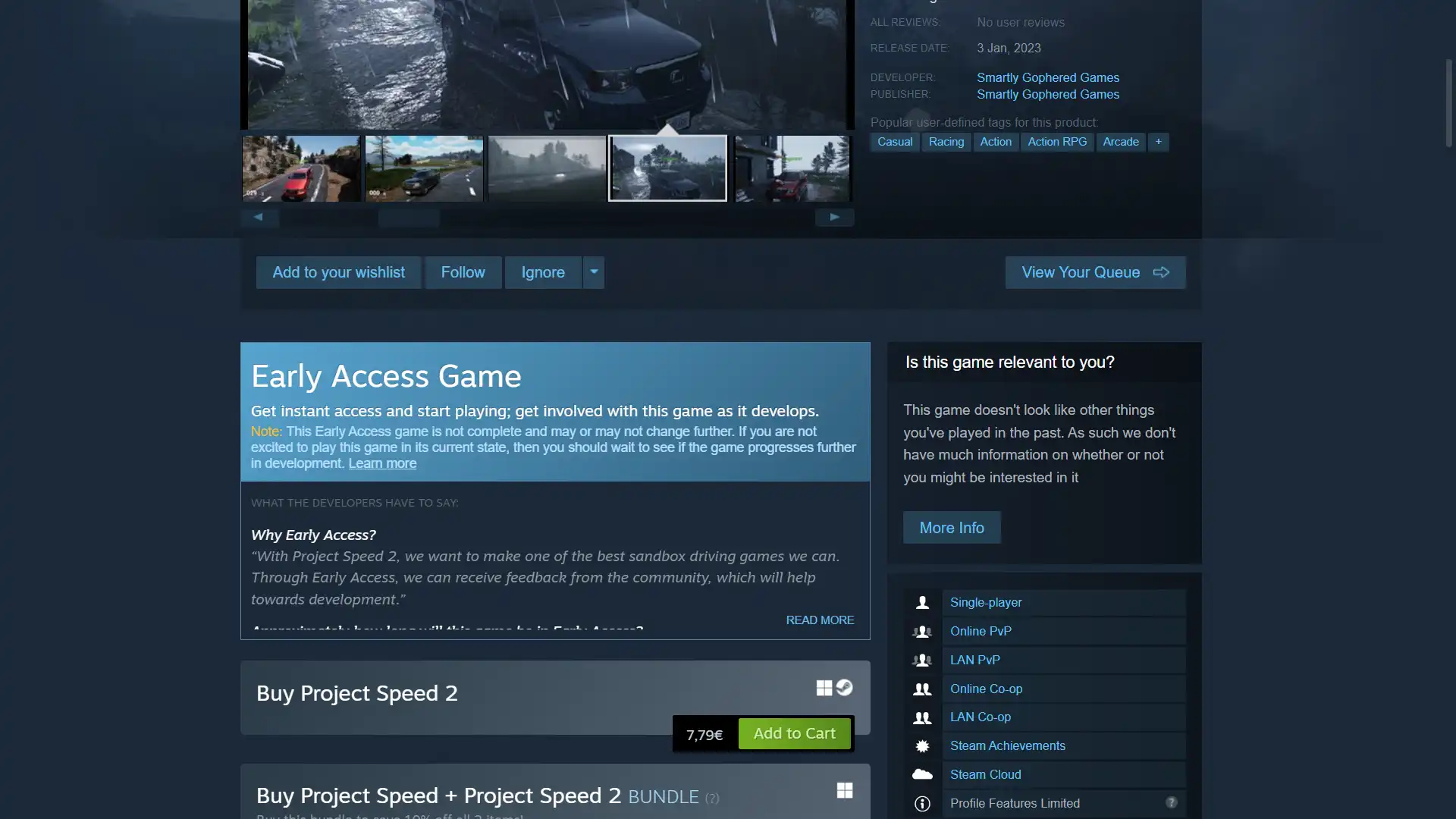Image resolution: width=1456 pixels, height=819 pixels.
Task: Click the Profile Features Limited info icon
Action: pyautogui.click(x=922, y=804)
